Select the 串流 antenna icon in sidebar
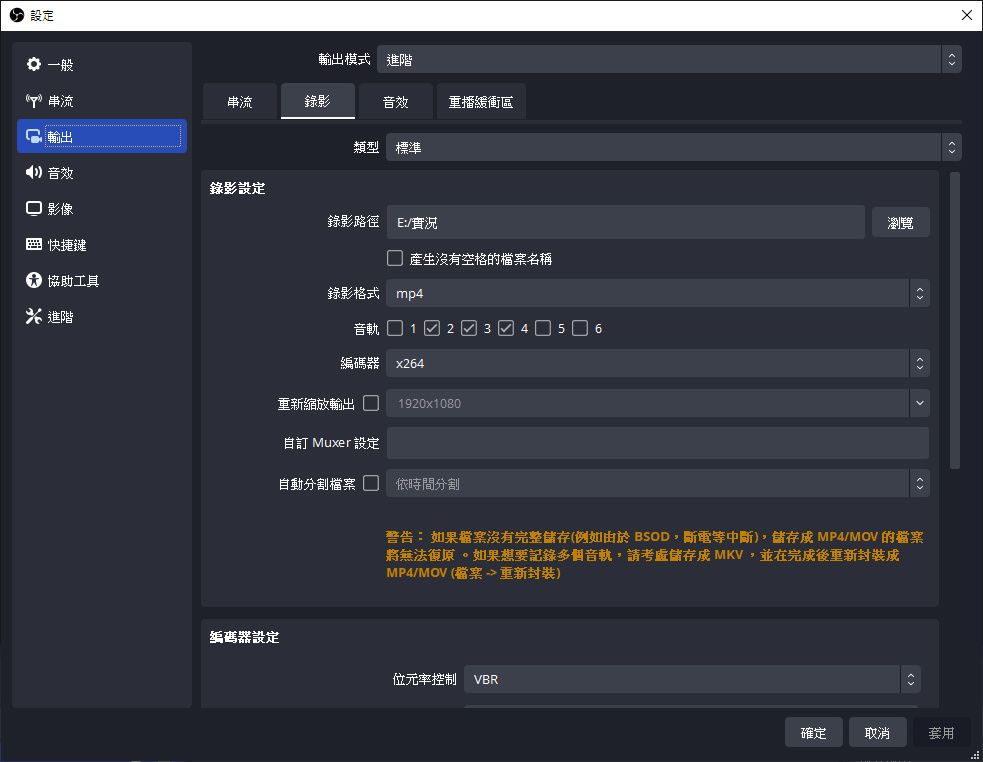This screenshot has height=762, width=983. [34, 100]
